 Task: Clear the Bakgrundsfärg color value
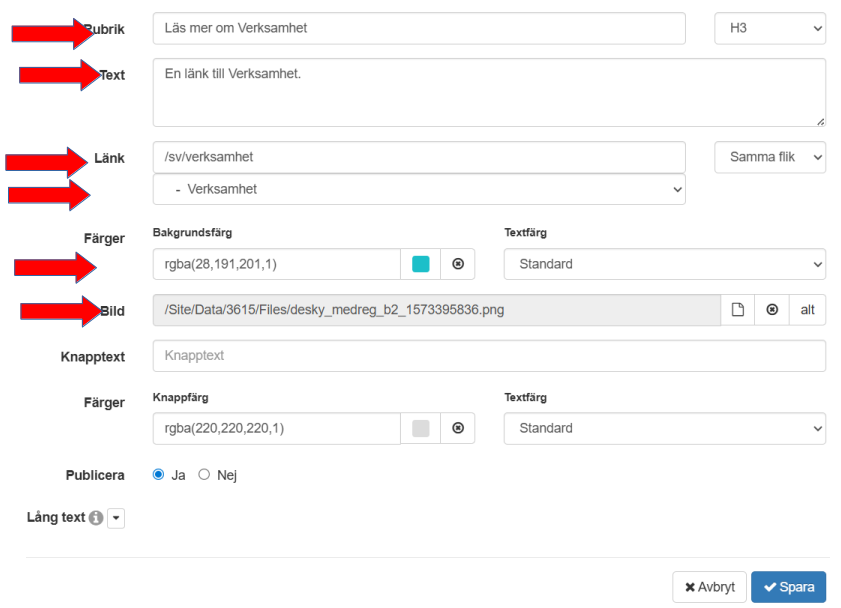458,264
